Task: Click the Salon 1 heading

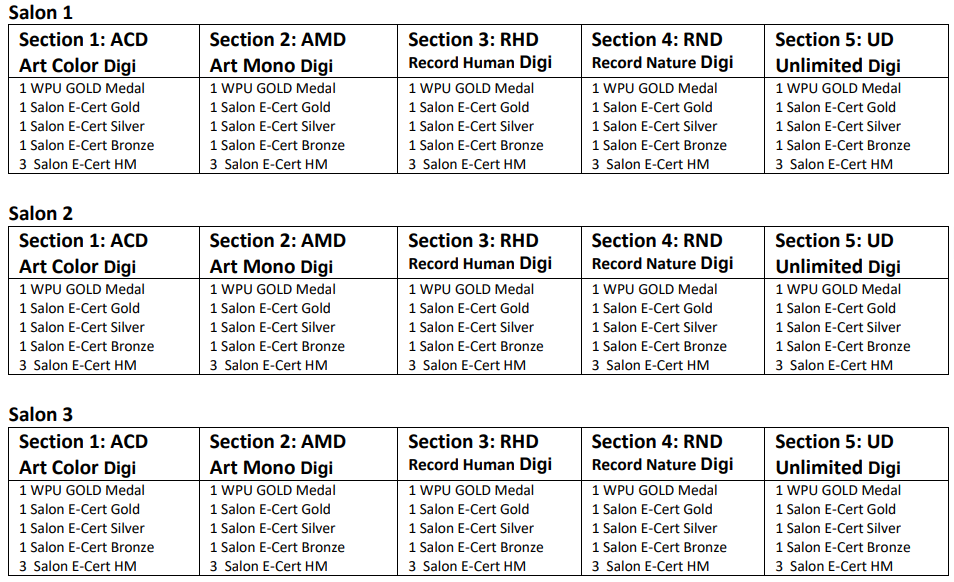Action: point(40,12)
